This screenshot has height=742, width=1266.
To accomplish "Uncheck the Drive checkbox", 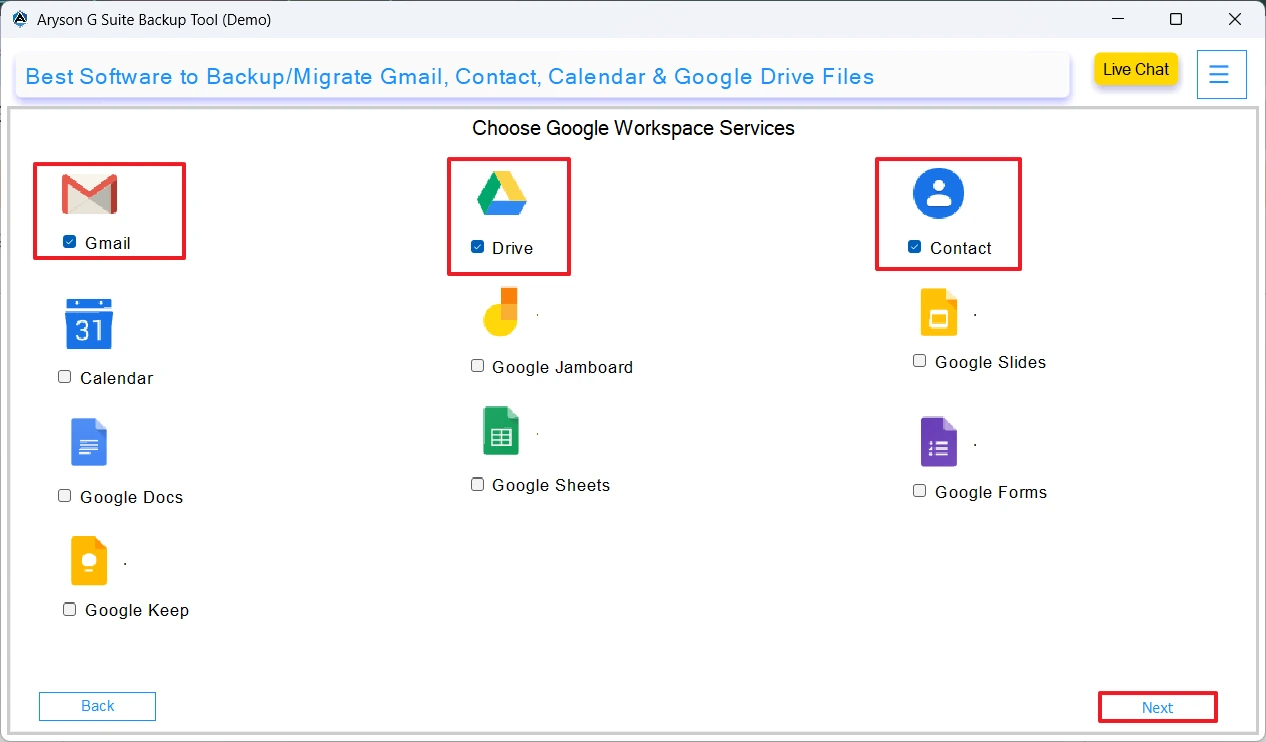I will pyautogui.click(x=477, y=247).
